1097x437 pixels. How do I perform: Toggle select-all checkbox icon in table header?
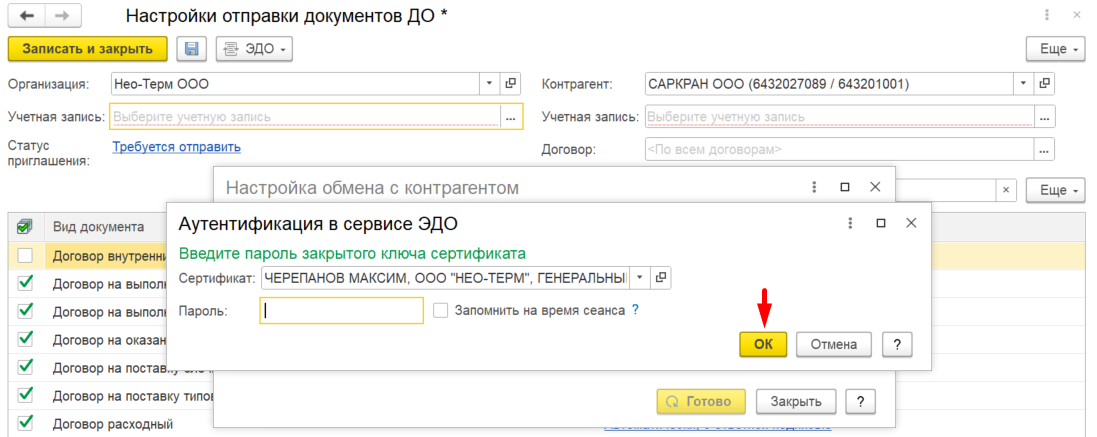(x=24, y=227)
